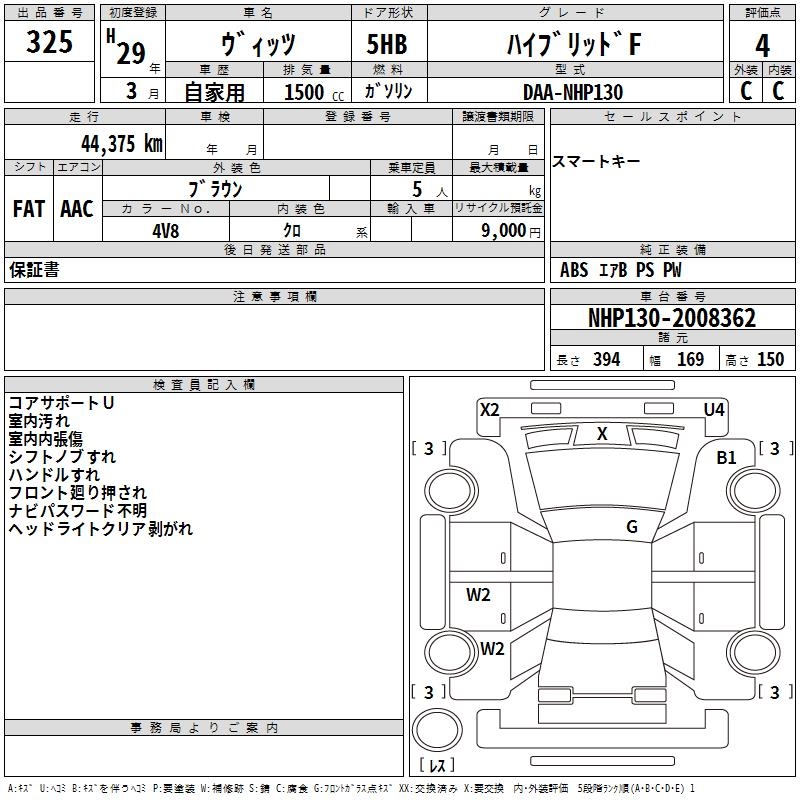
Task: Select the X marker on the car hood
Action: click(602, 434)
